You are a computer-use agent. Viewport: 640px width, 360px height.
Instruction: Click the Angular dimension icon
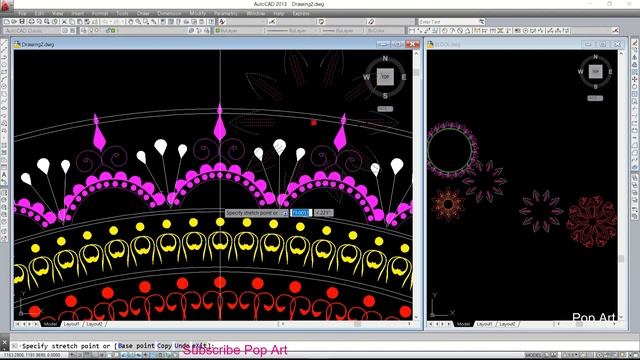468,31
